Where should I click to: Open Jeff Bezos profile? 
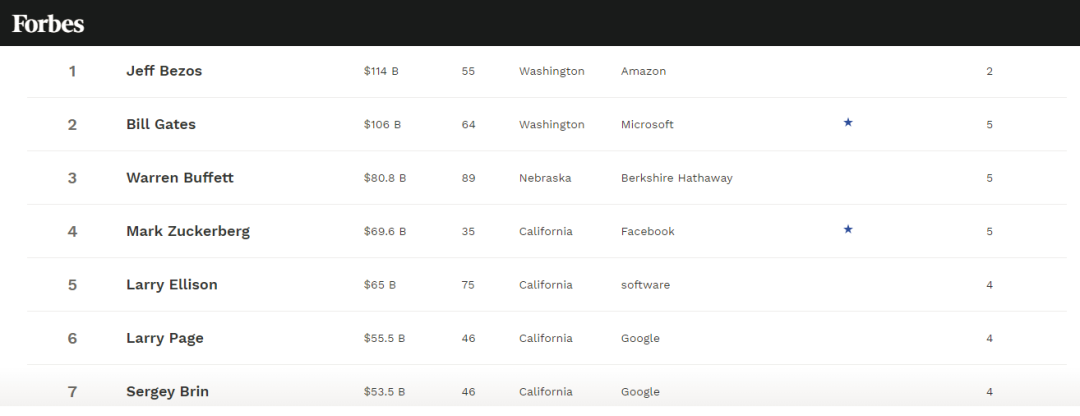[164, 71]
